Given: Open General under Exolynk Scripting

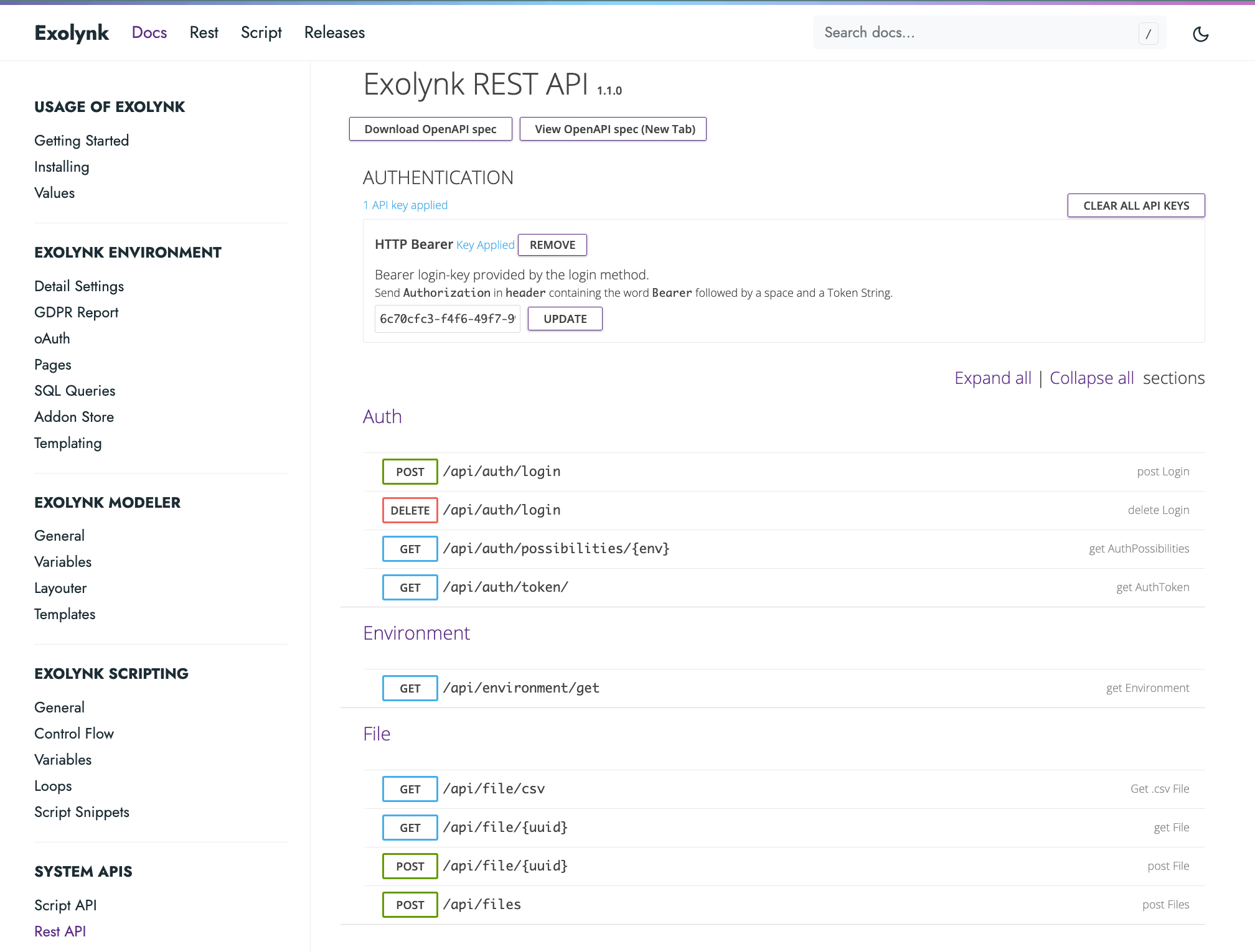Looking at the screenshot, I should [x=59, y=707].
